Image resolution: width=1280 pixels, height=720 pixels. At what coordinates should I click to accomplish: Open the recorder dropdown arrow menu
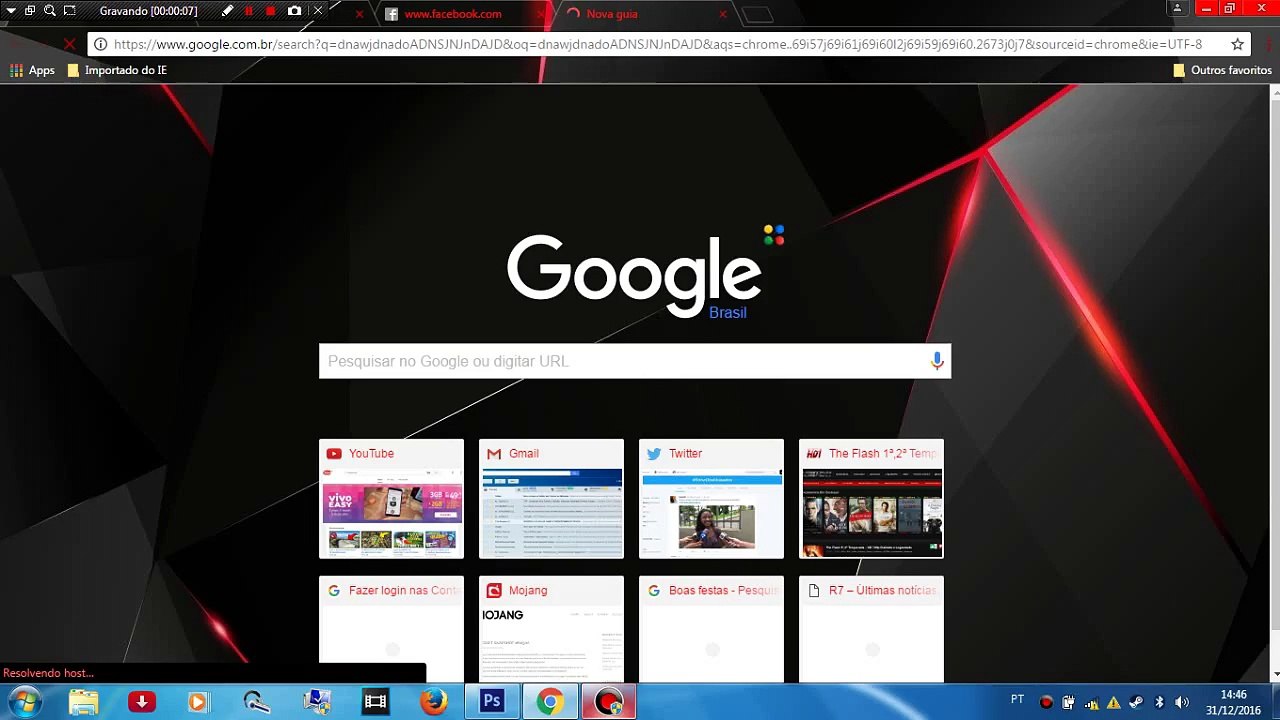pos(11,11)
